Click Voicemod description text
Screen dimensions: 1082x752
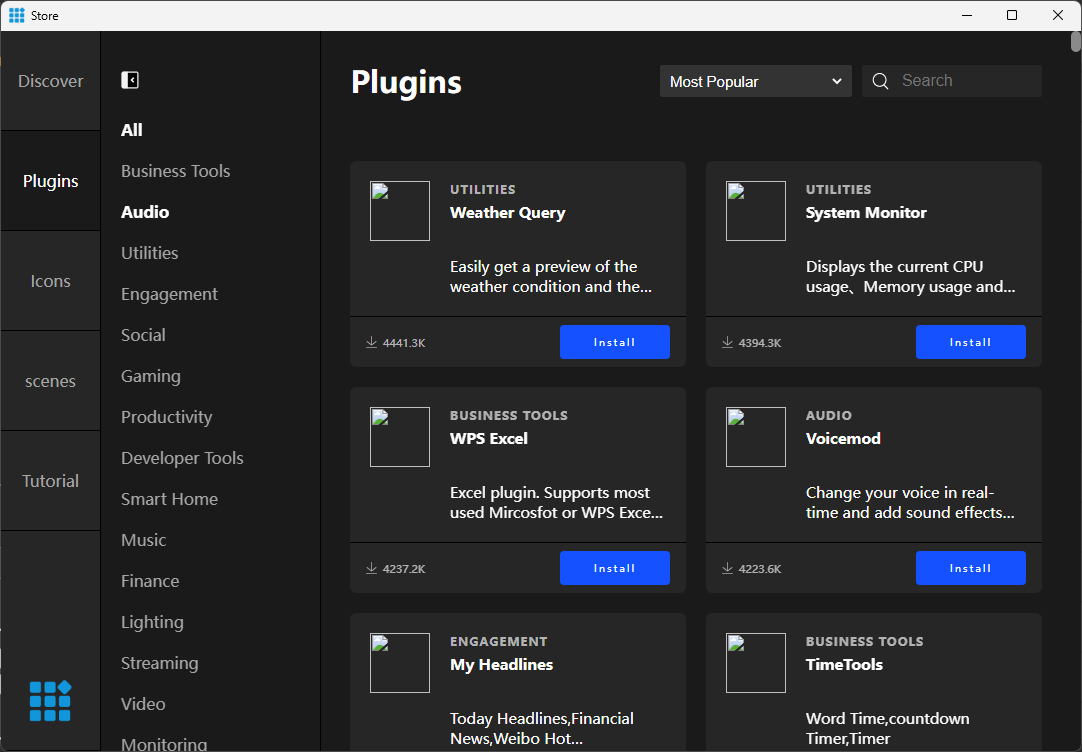(910, 503)
